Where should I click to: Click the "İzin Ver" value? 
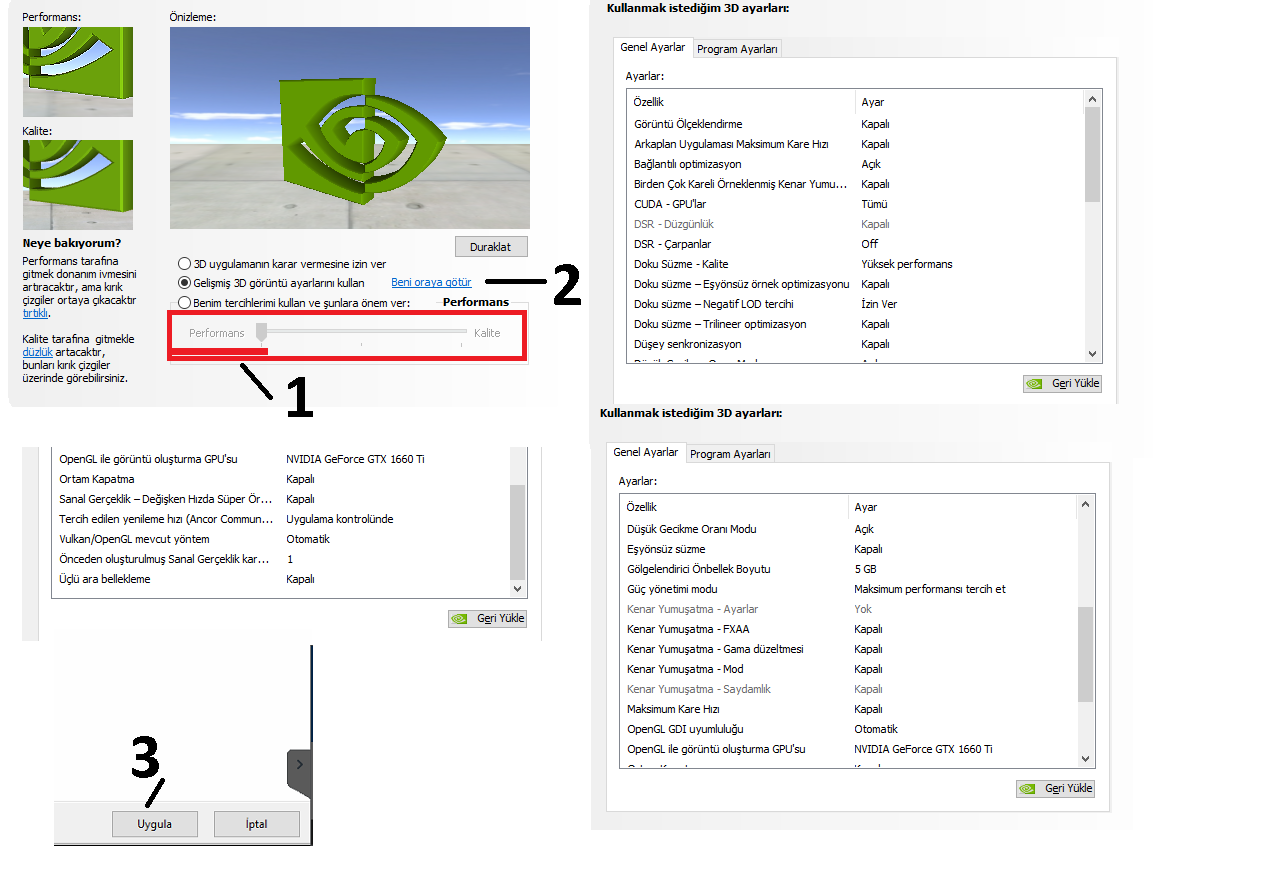point(879,304)
